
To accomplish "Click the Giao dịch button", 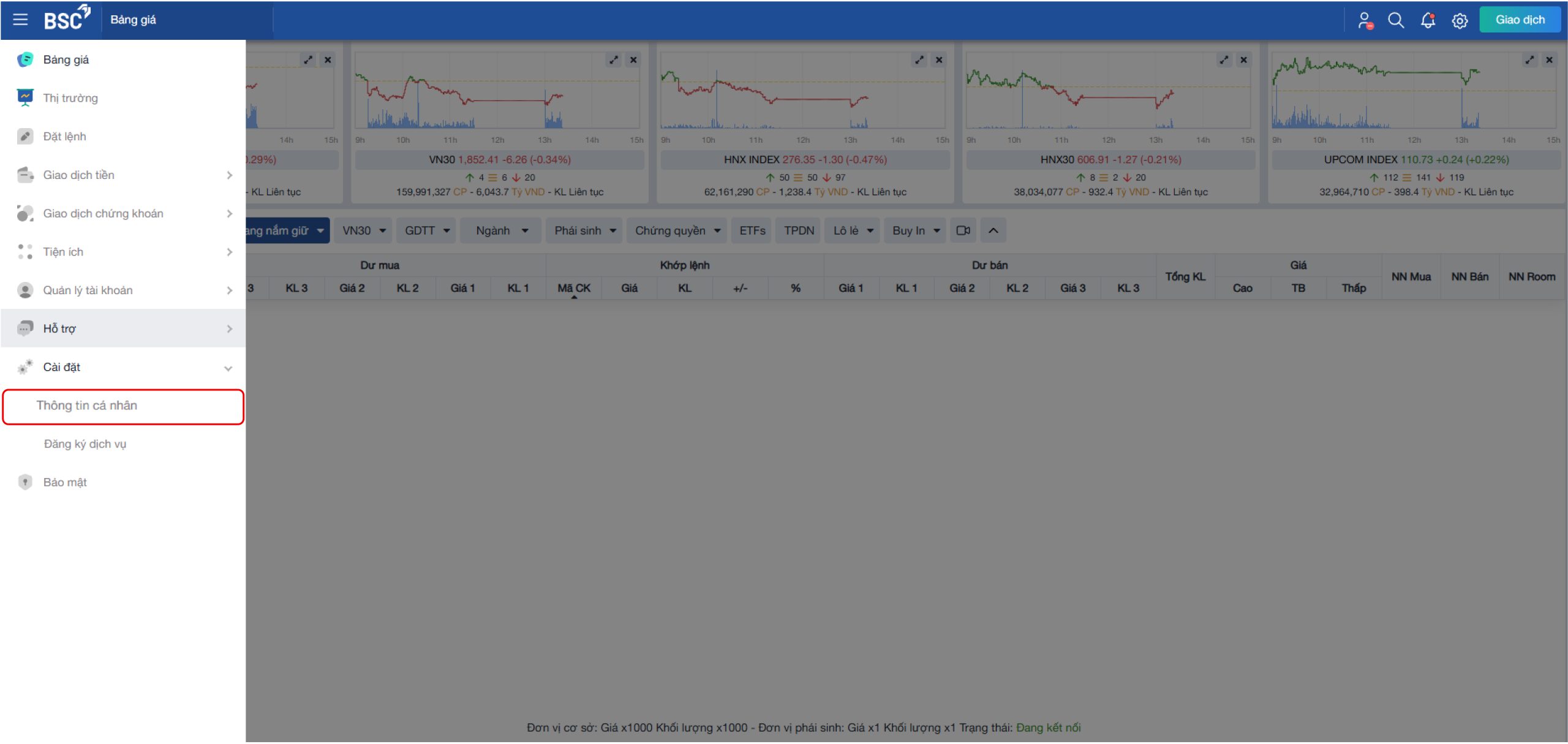I will pyautogui.click(x=1519, y=20).
